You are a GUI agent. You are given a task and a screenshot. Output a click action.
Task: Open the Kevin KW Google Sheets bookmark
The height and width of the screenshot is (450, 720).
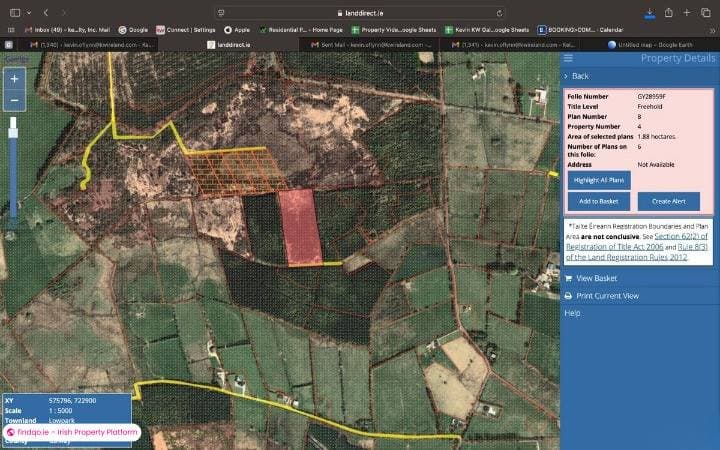click(487, 30)
